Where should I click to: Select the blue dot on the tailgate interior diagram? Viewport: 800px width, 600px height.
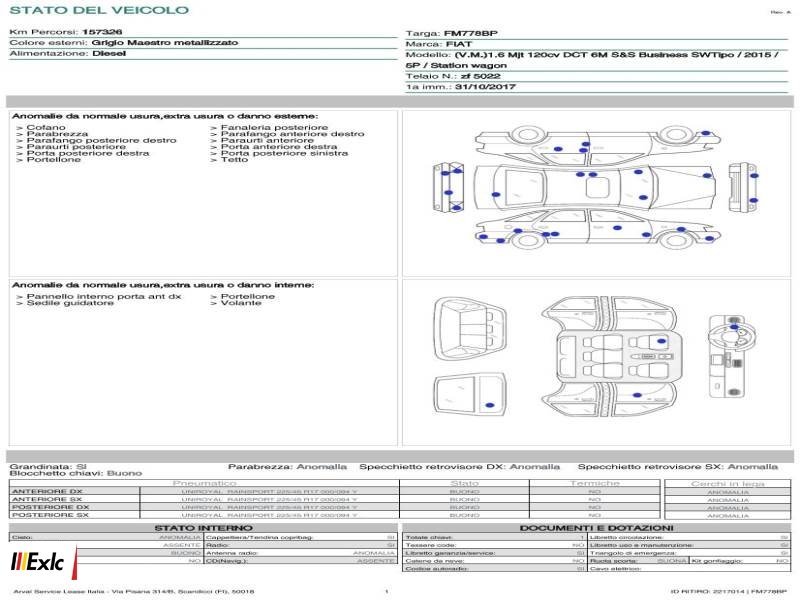coord(490,405)
